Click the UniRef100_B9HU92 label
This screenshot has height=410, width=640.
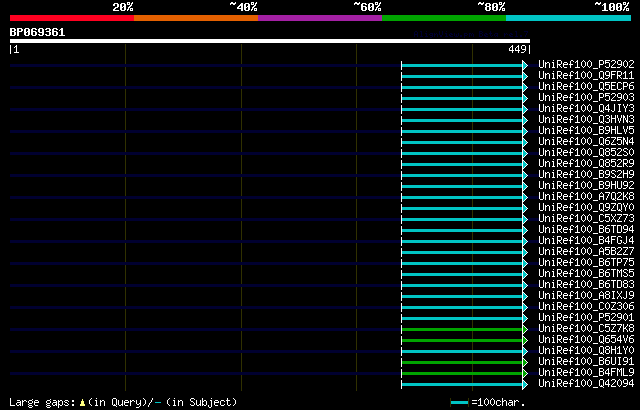click(x=586, y=186)
